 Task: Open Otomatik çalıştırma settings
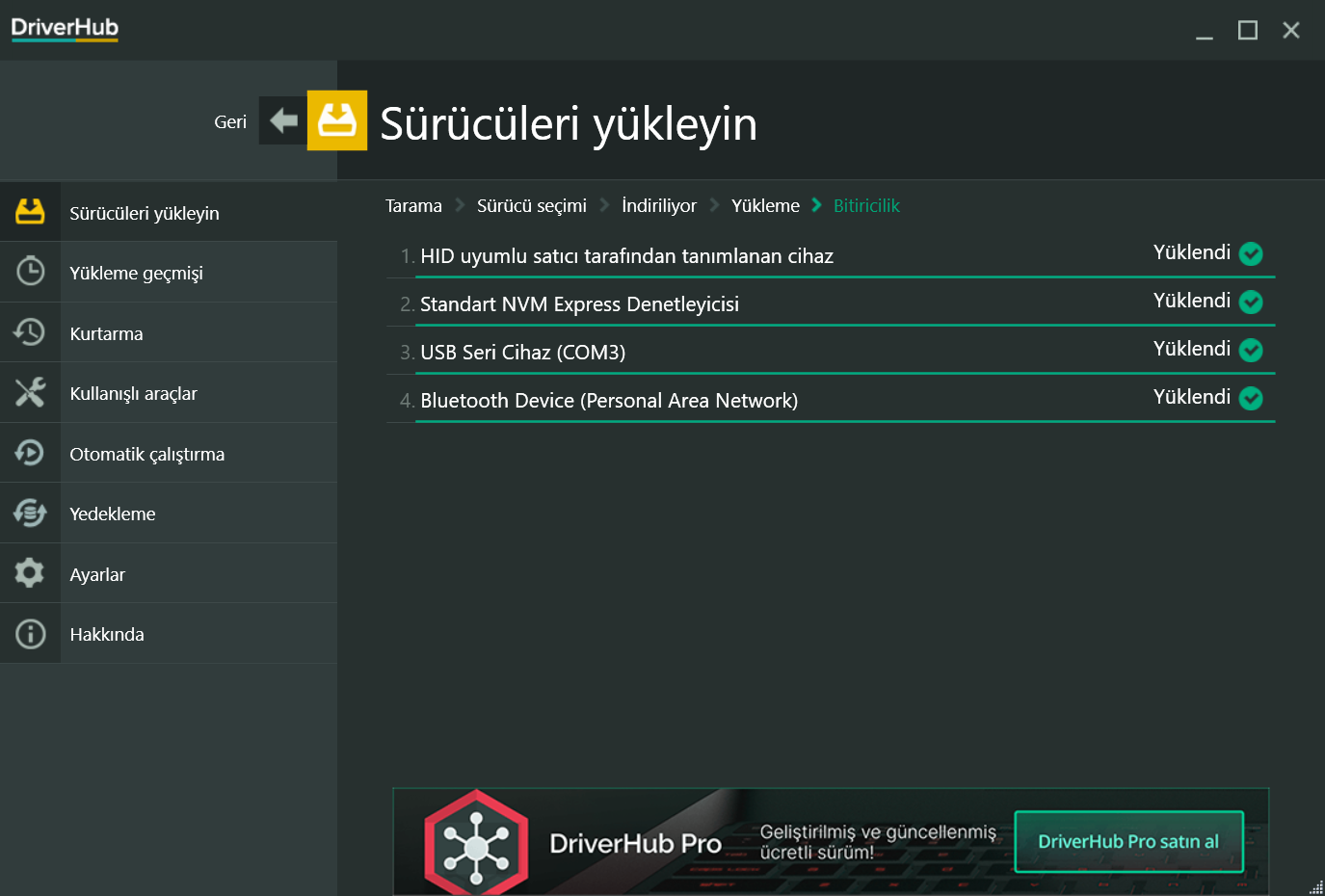coord(169,453)
